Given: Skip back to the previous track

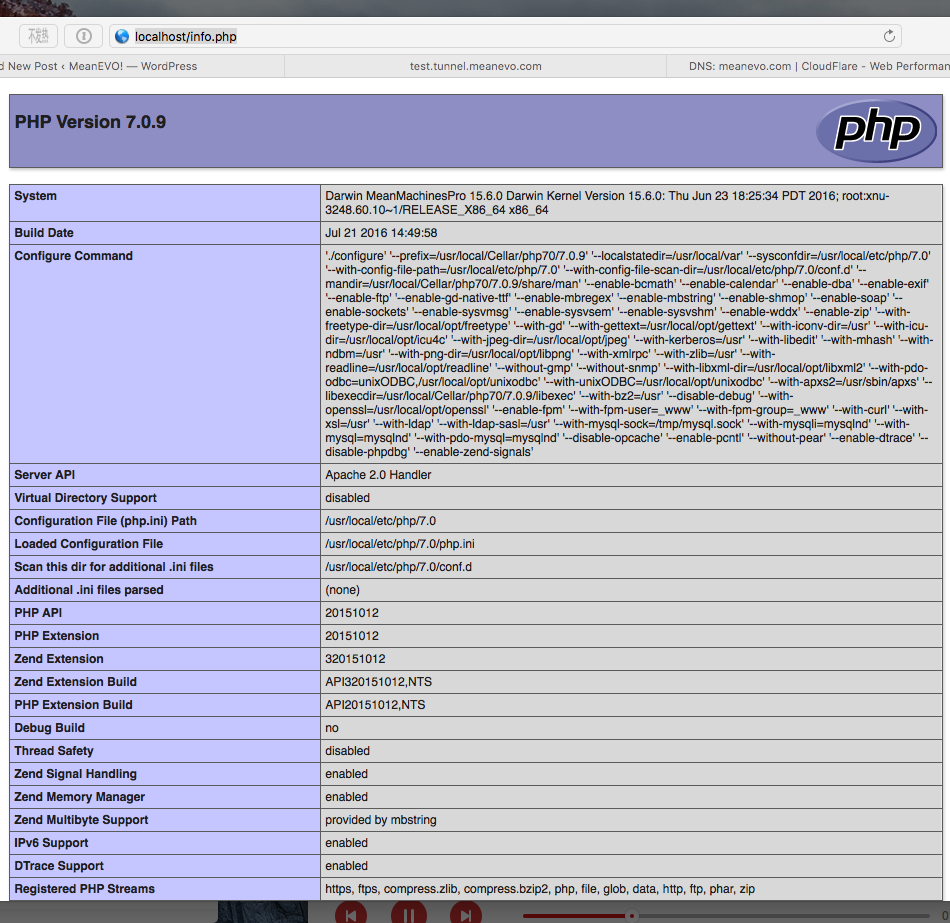Looking at the screenshot, I should (351, 913).
